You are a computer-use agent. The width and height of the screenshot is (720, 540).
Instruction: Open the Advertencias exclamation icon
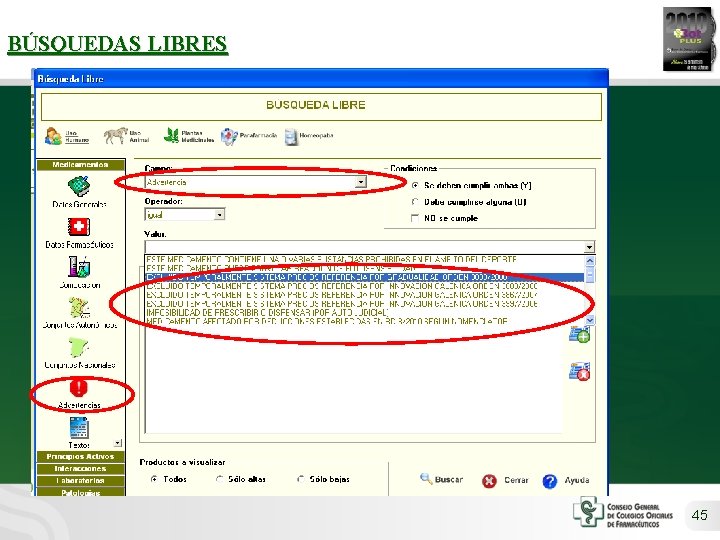click(79, 387)
